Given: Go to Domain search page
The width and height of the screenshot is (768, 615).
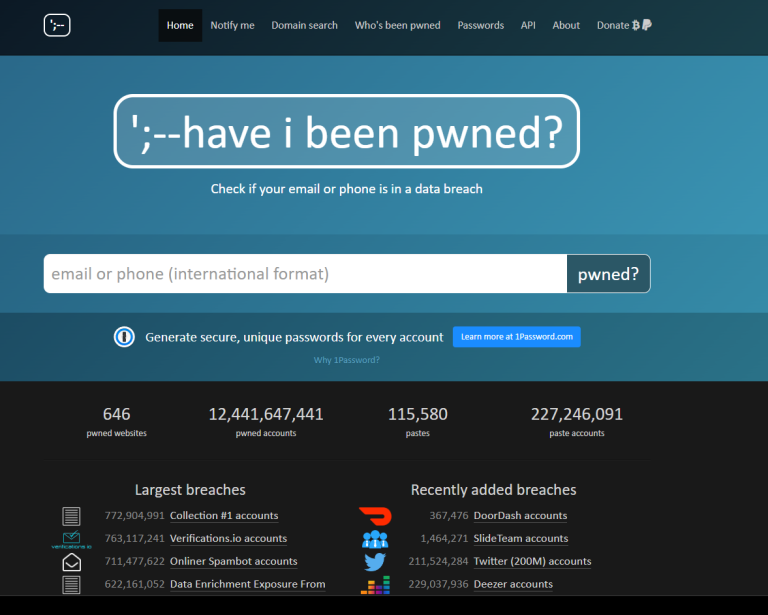Looking at the screenshot, I should tap(304, 25).
